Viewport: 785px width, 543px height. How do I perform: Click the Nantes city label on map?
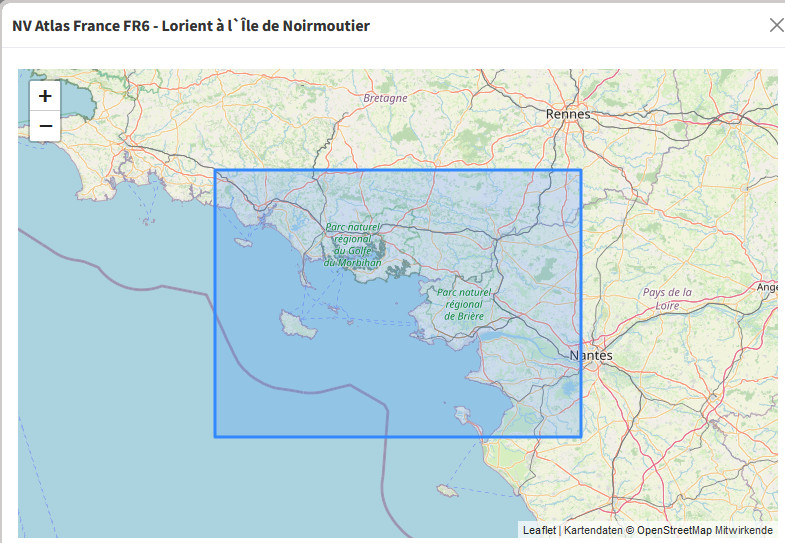point(590,355)
